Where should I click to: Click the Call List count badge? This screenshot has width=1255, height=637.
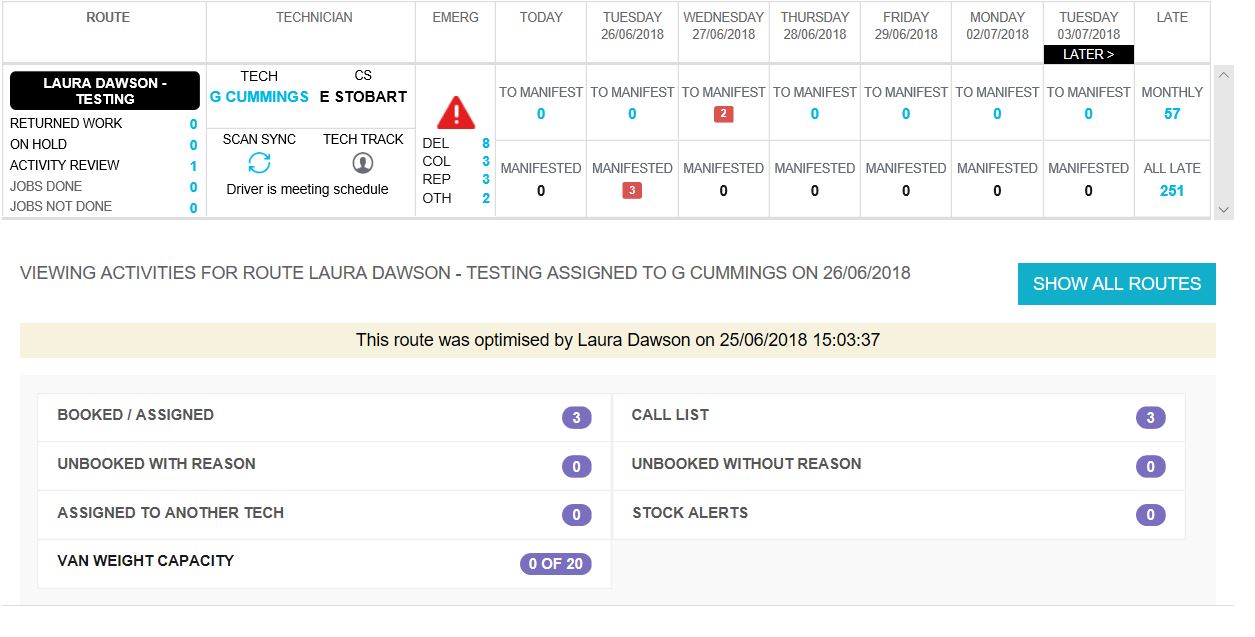click(x=1149, y=417)
